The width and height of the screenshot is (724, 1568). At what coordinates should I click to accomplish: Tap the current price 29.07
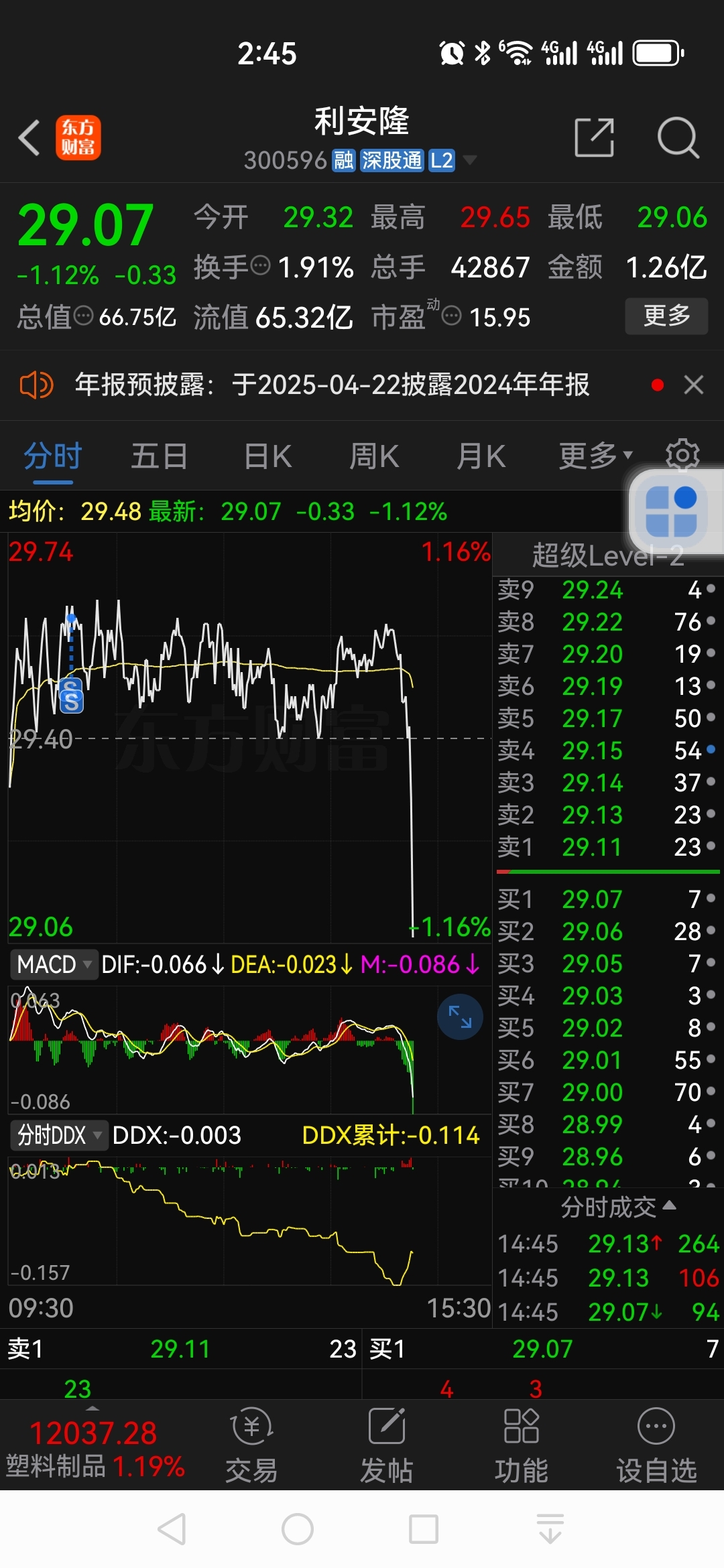(x=85, y=225)
